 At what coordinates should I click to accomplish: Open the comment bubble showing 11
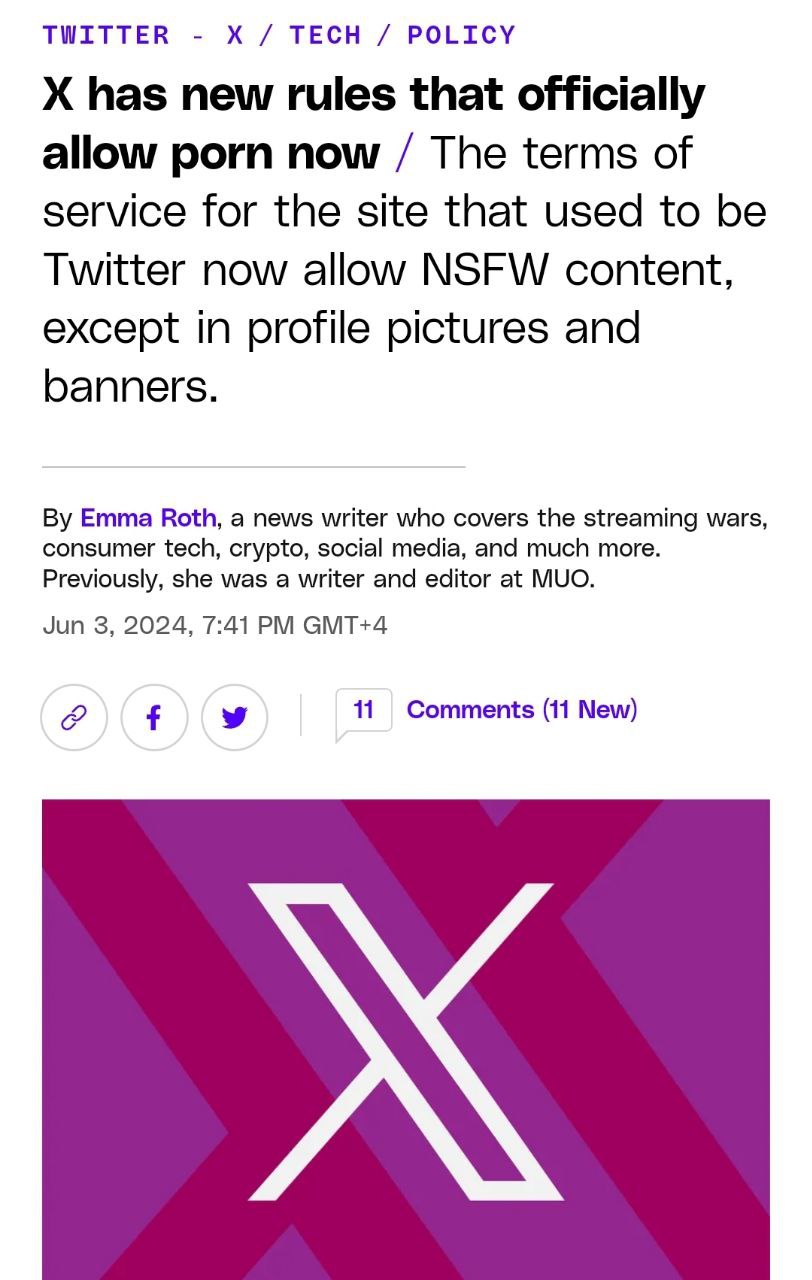pyautogui.click(x=363, y=714)
